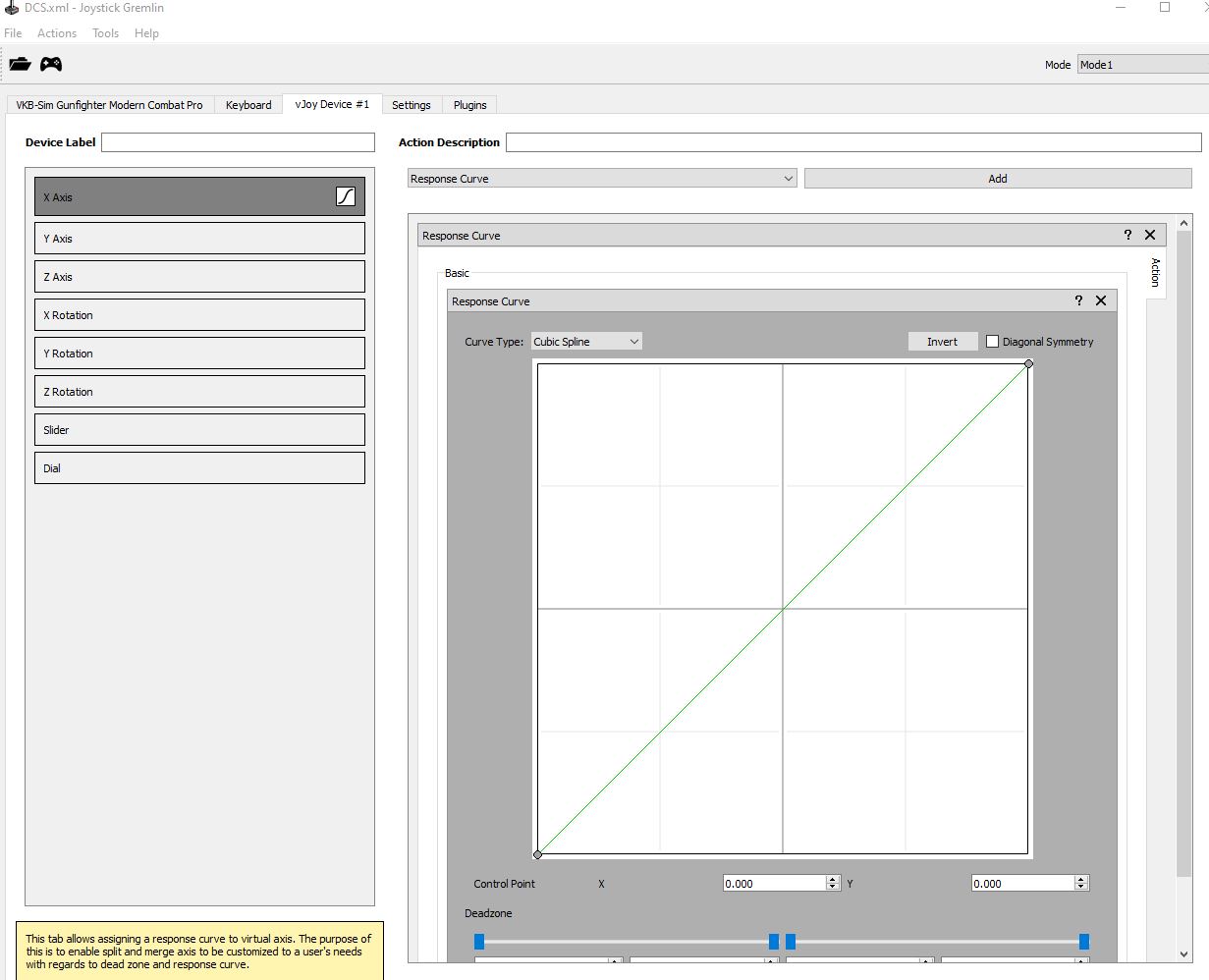Screen dimensions: 1209x980
Task: Open the Response Curve action dropdown
Action: pyautogui.click(x=602, y=179)
